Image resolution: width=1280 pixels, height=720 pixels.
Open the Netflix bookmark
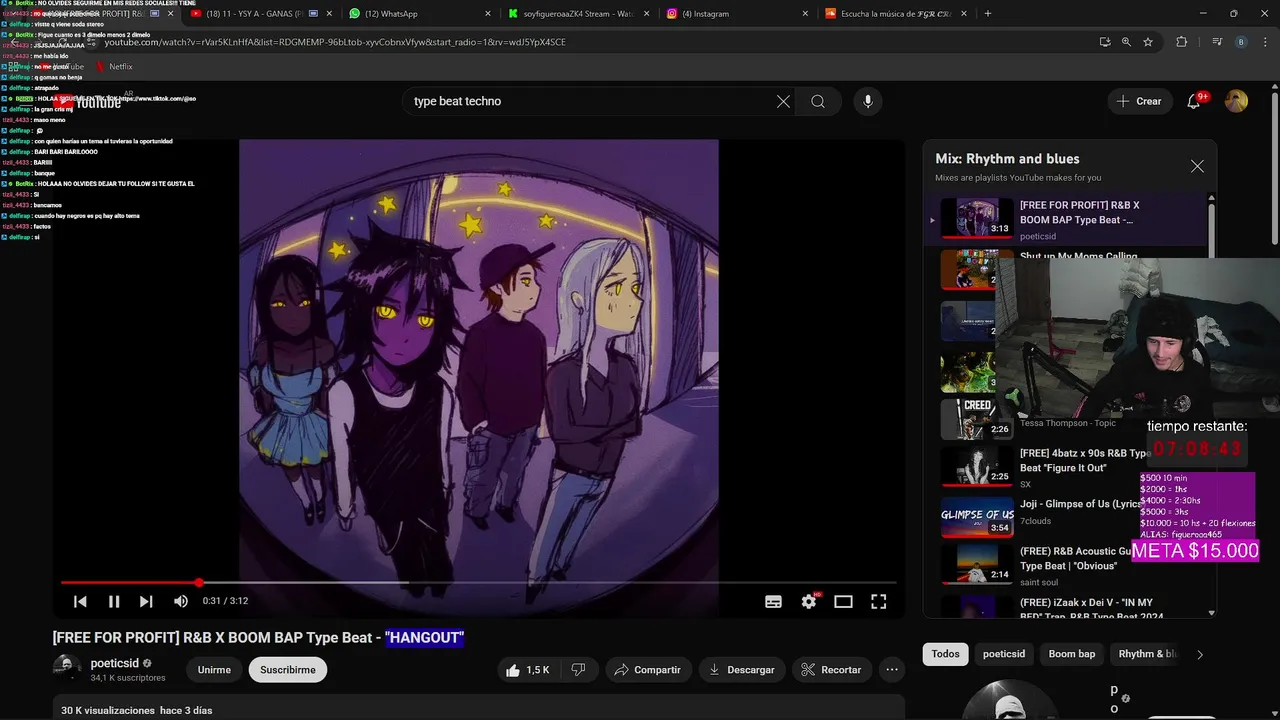click(x=114, y=67)
